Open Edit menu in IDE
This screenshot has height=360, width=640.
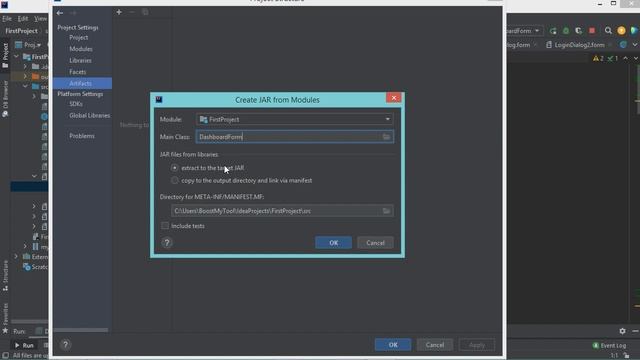[23, 19]
